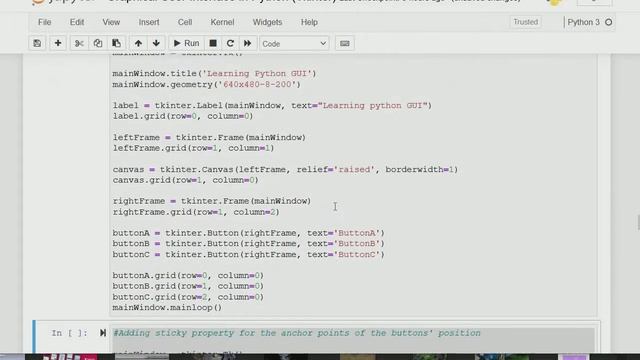Click the buttonB.grid line
This screenshot has height=360, width=640.
pyautogui.click(x=188, y=286)
